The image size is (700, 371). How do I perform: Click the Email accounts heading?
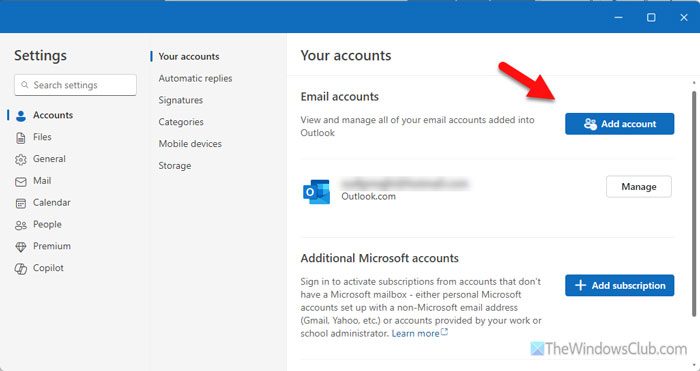(339, 97)
